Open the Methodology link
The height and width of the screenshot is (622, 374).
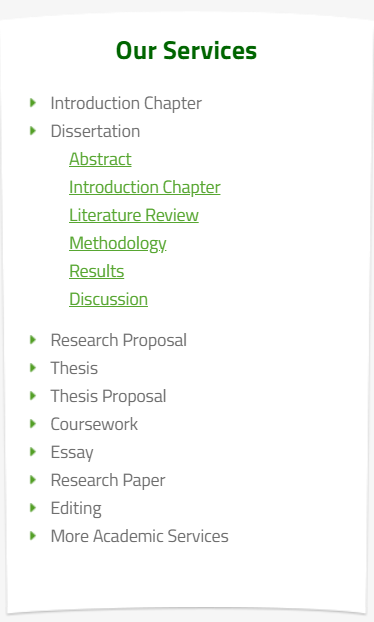[x=118, y=244]
